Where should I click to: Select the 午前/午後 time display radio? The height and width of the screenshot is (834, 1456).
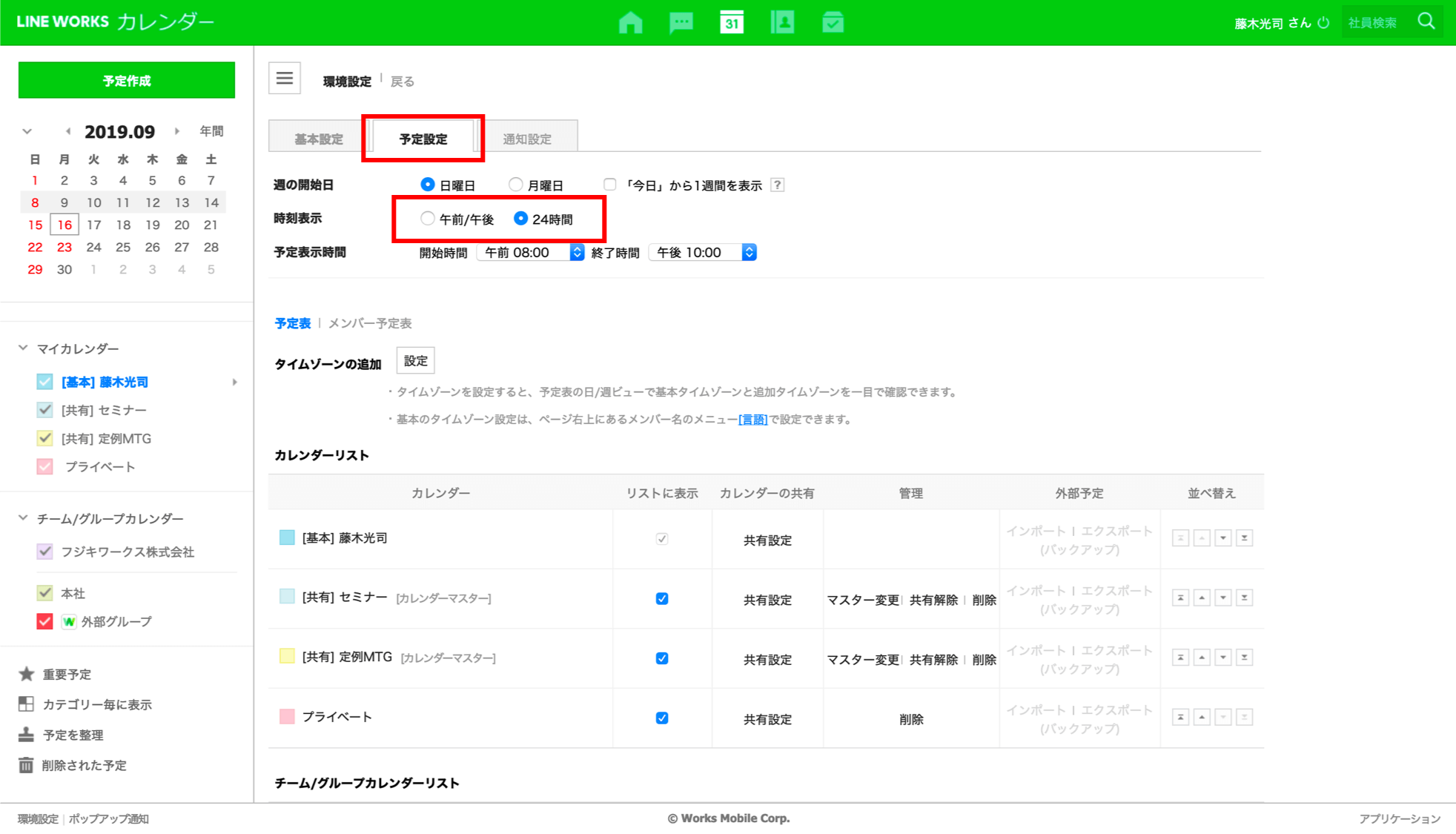(x=428, y=219)
